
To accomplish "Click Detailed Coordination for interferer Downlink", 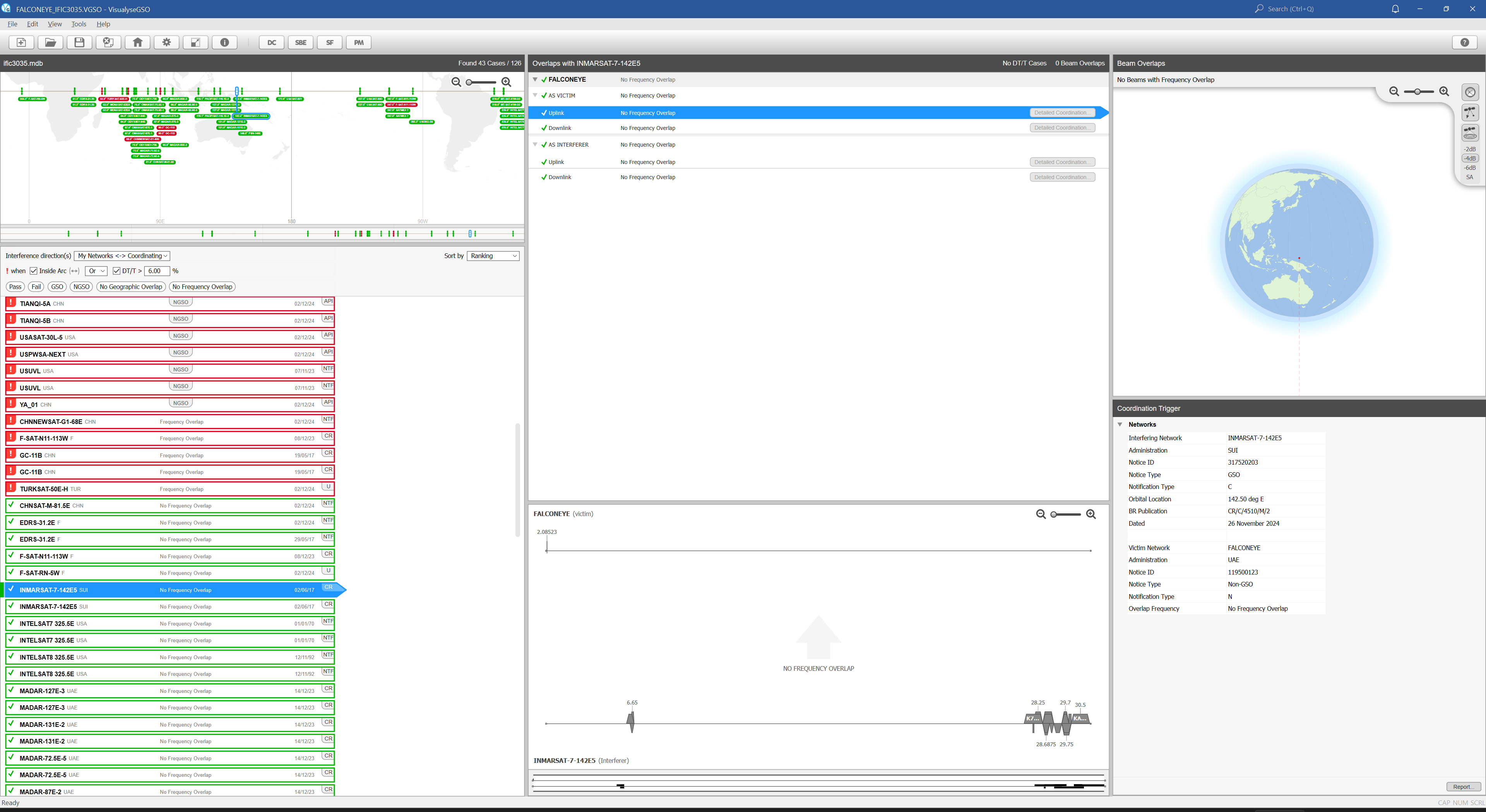I will tap(1063, 177).
